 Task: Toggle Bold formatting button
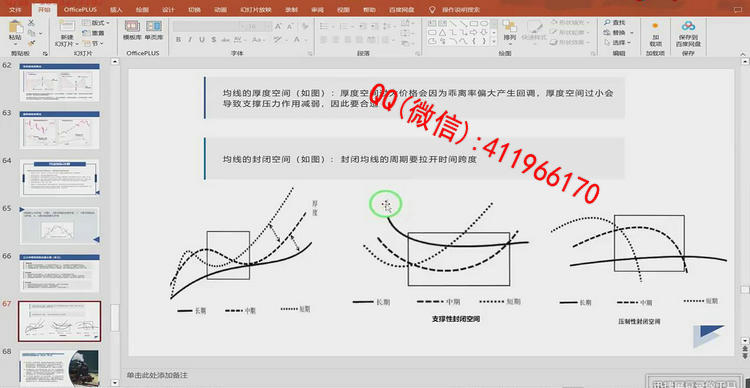point(178,40)
